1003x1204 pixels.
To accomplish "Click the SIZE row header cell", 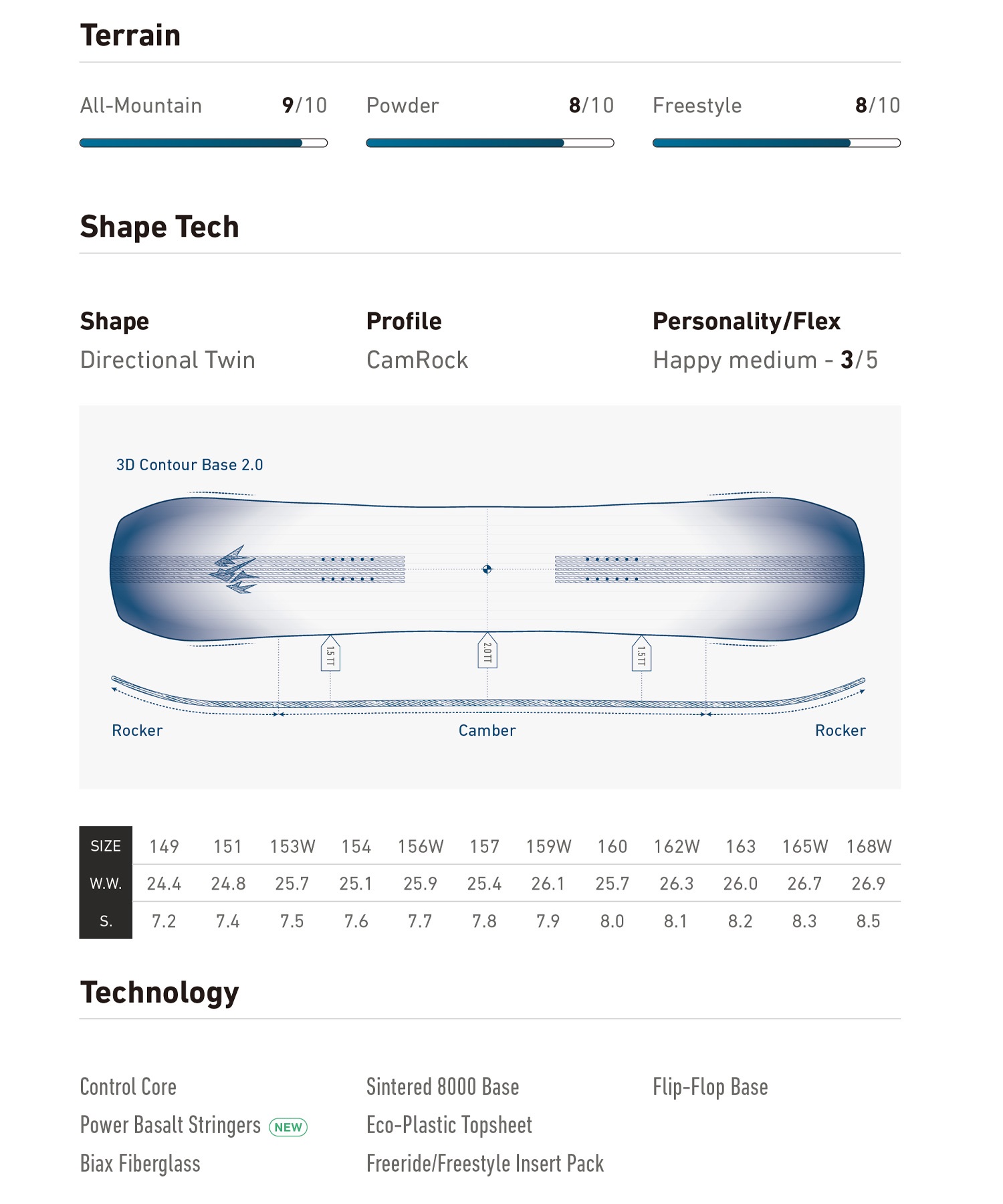I will tap(106, 845).
